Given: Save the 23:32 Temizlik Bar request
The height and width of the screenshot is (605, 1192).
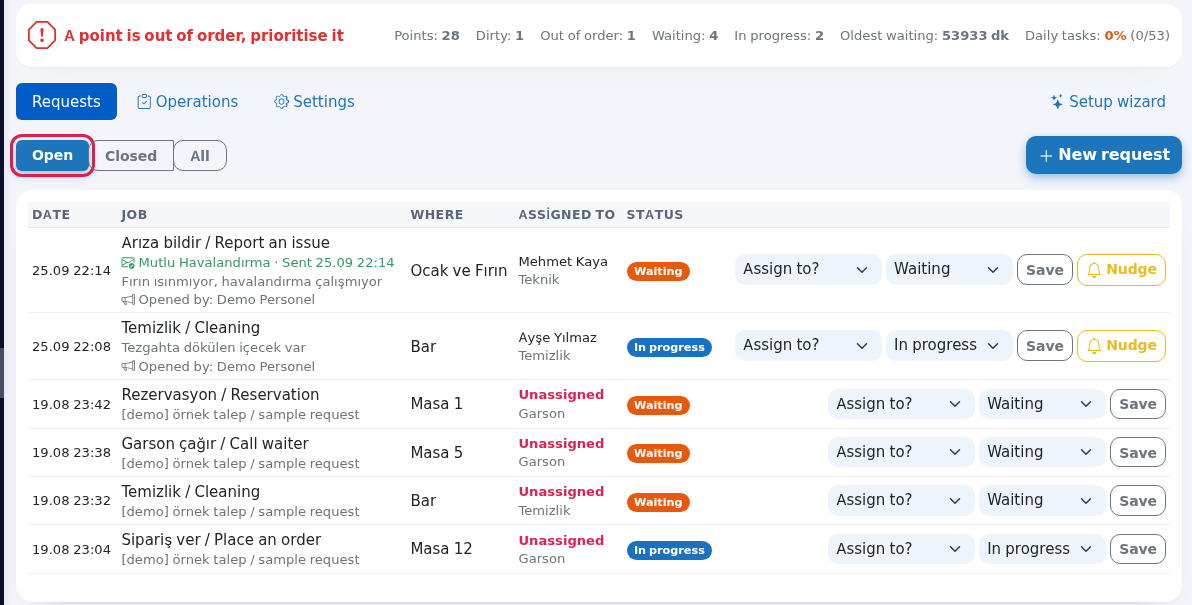Looking at the screenshot, I should pyautogui.click(x=1138, y=501).
